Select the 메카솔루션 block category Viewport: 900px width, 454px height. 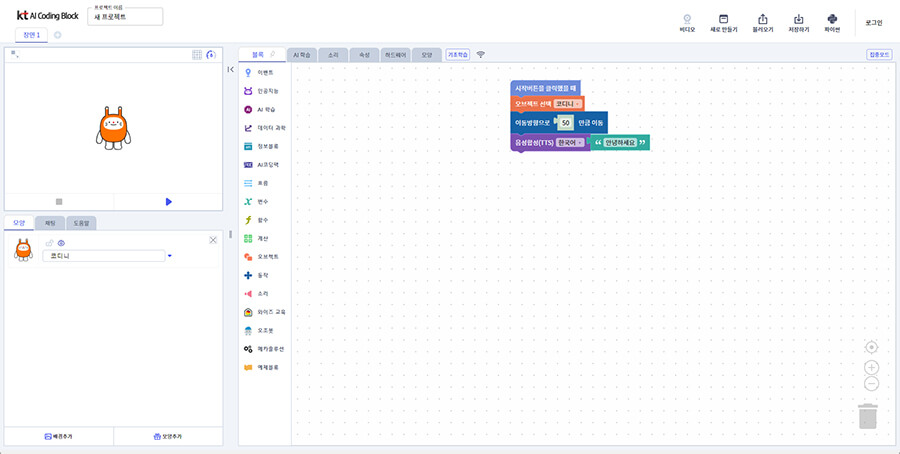265,349
